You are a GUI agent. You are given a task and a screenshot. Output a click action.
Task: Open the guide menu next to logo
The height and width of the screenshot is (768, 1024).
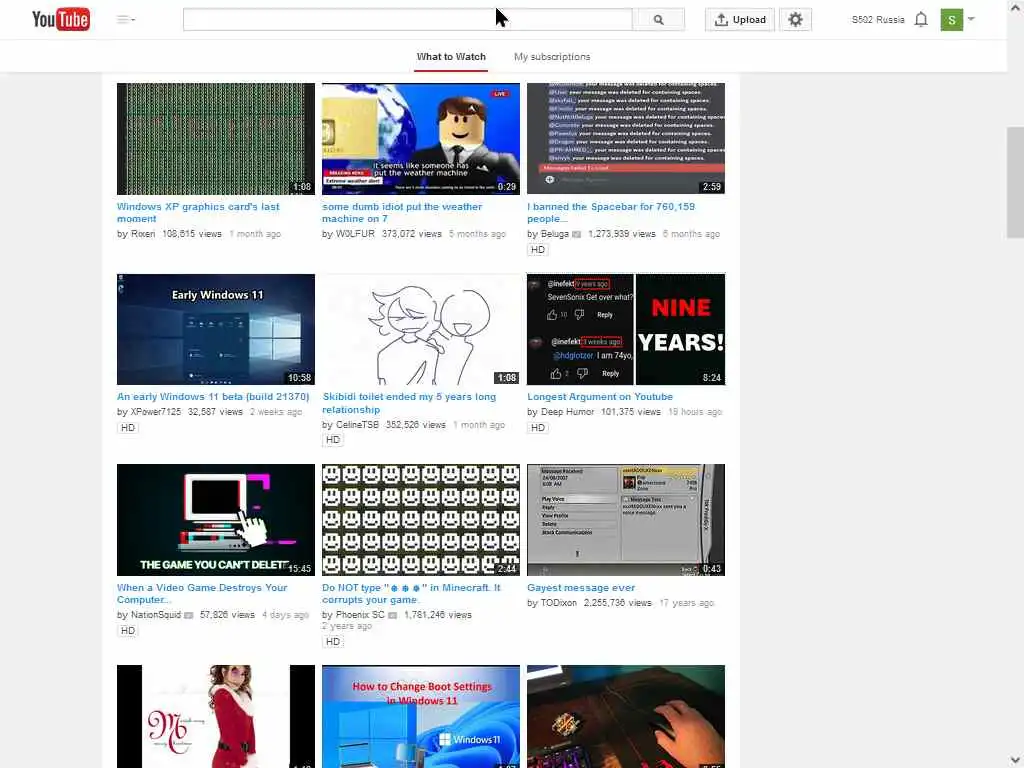tap(126, 20)
